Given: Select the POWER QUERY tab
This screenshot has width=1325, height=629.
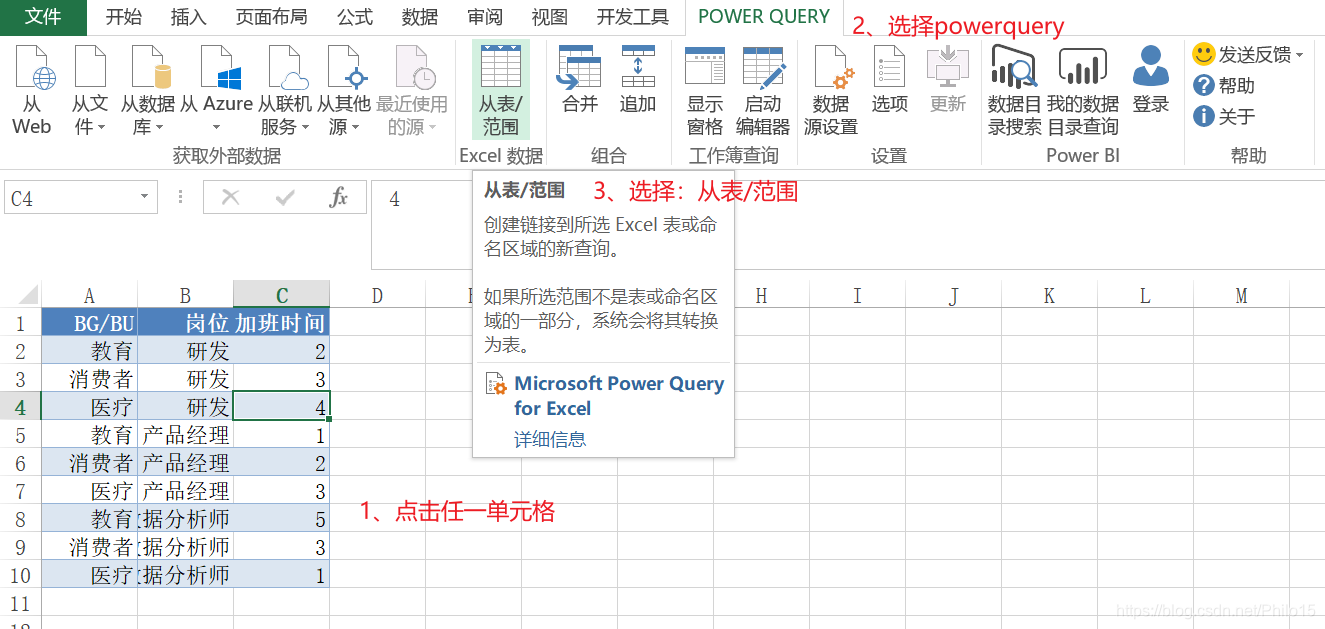Looking at the screenshot, I should pos(764,17).
